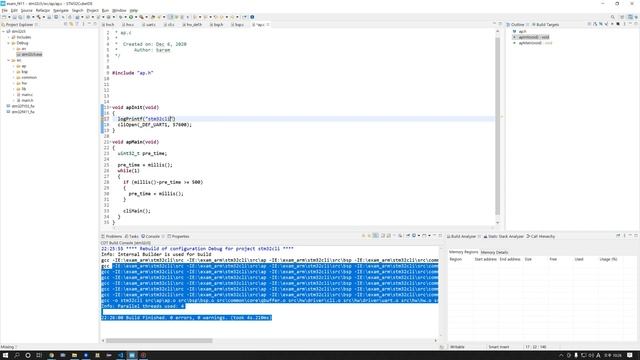The height and width of the screenshot is (360, 640).
Task: Open the Call Hierarchy tab
Action: tap(541, 236)
